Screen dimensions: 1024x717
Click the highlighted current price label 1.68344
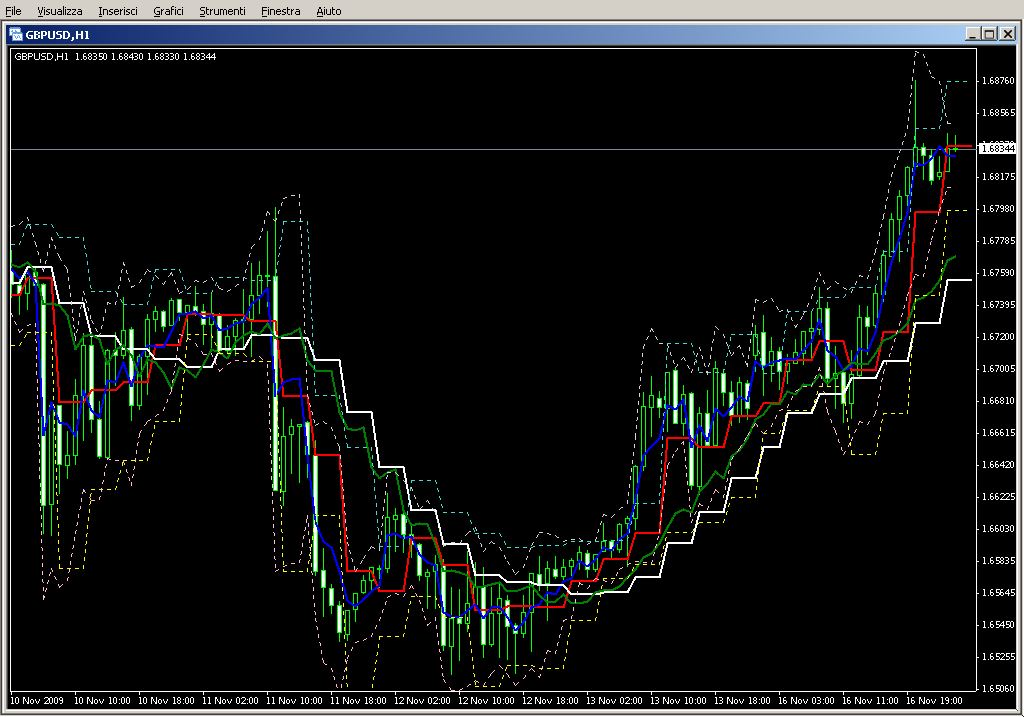pyautogui.click(x=999, y=149)
